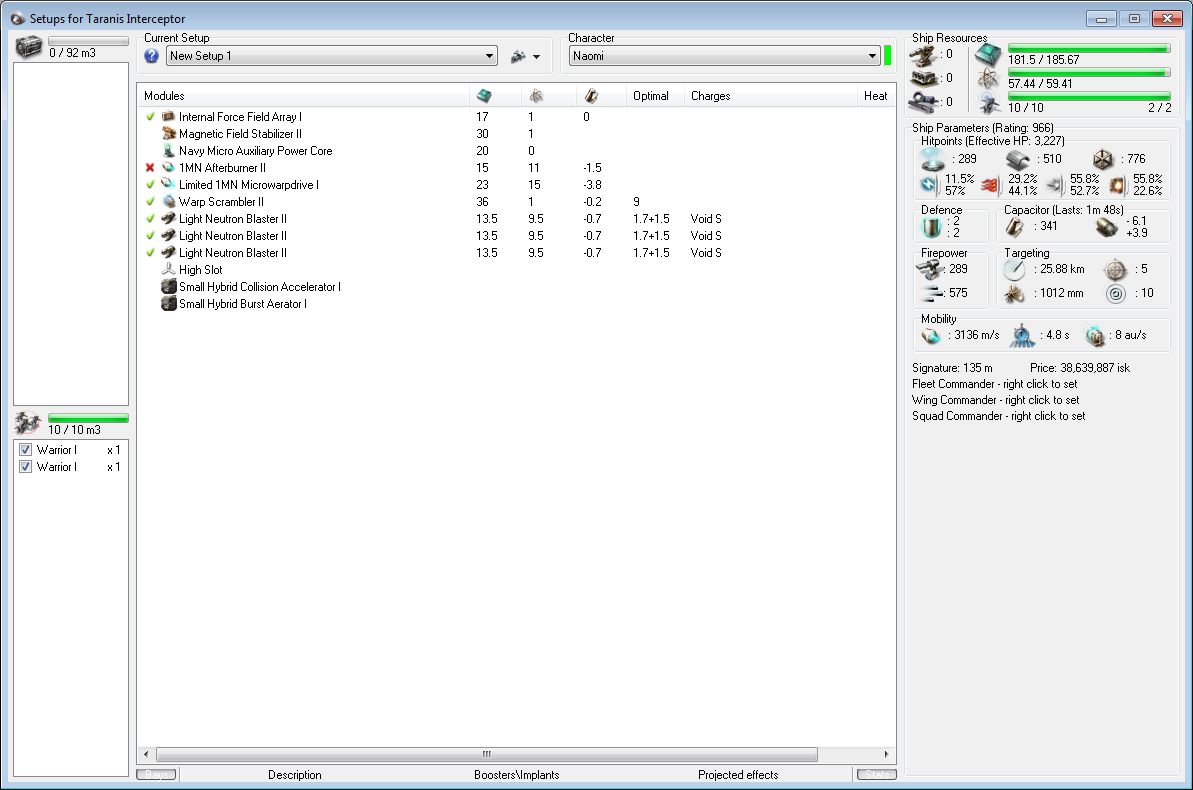The image size is (1193, 790).
Task: Click the Charges column header
Action: click(771, 96)
